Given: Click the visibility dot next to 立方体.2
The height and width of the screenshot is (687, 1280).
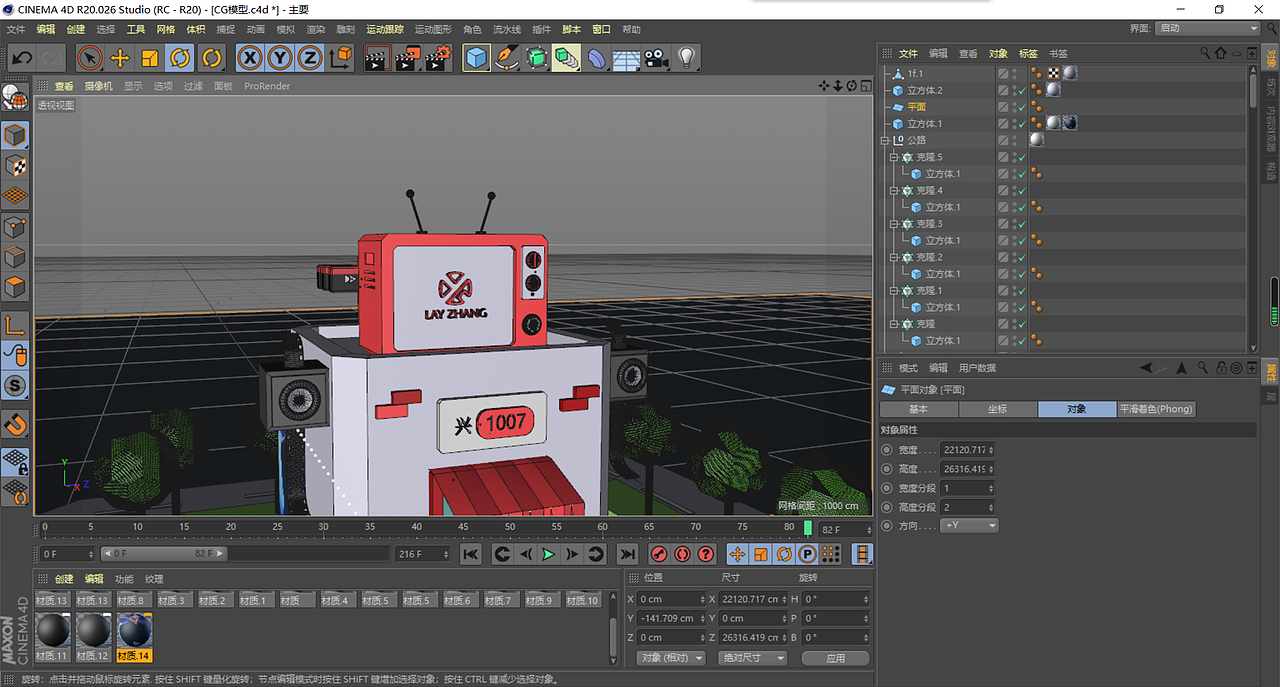Looking at the screenshot, I should point(1014,86).
